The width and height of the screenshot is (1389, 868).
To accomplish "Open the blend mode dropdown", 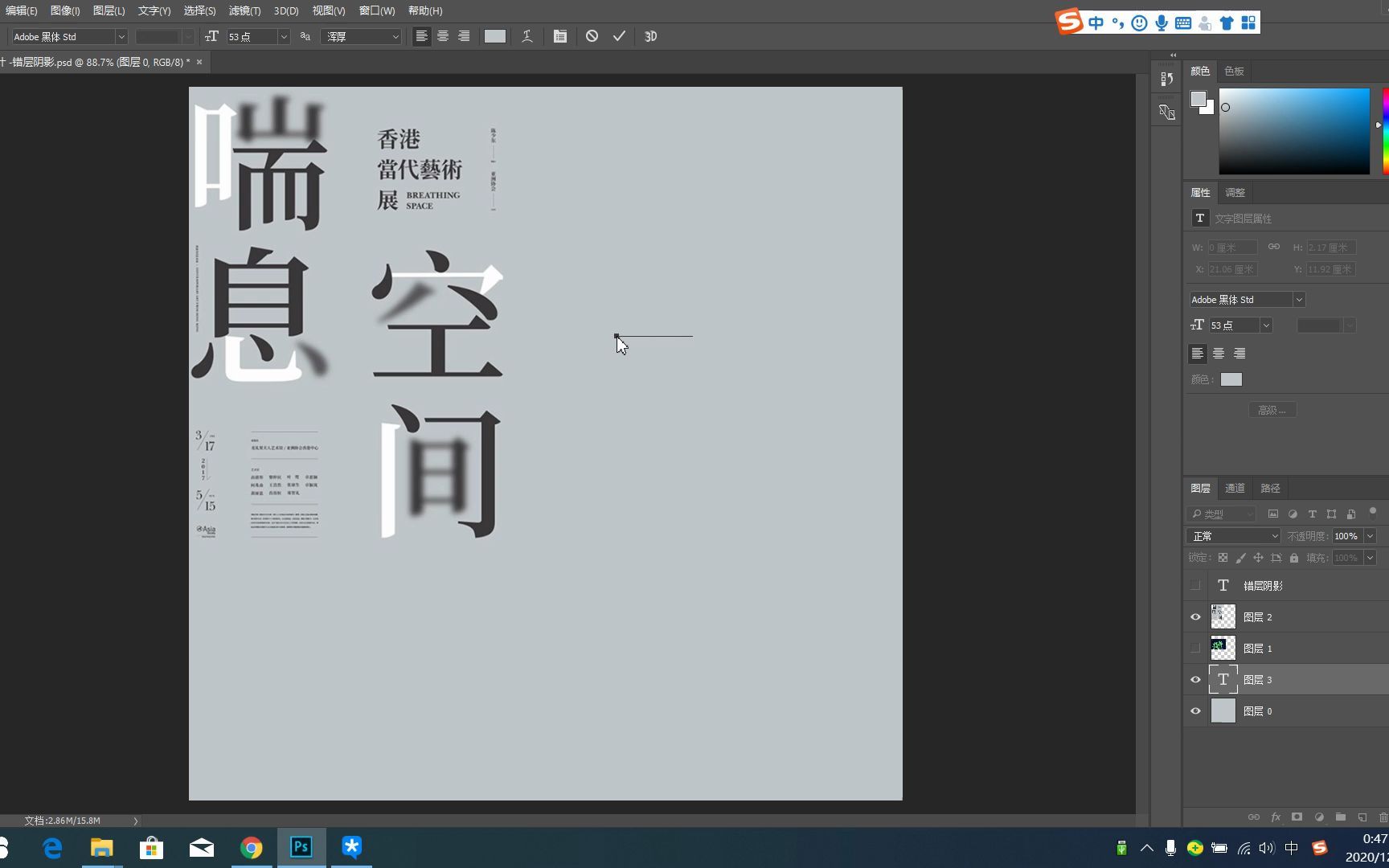I will (x=1232, y=535).
